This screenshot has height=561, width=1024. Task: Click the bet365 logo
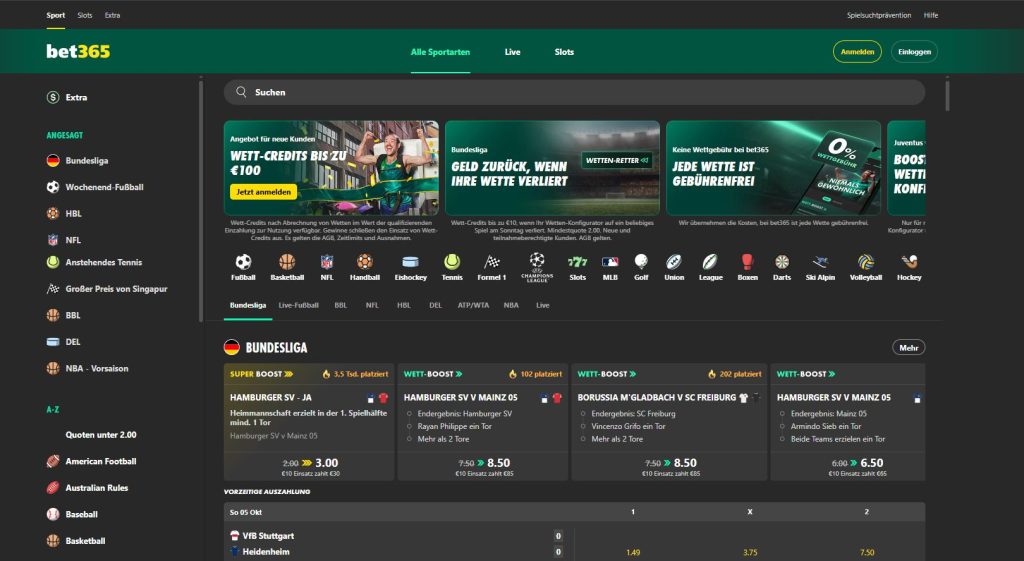click(x=78, y=52)
